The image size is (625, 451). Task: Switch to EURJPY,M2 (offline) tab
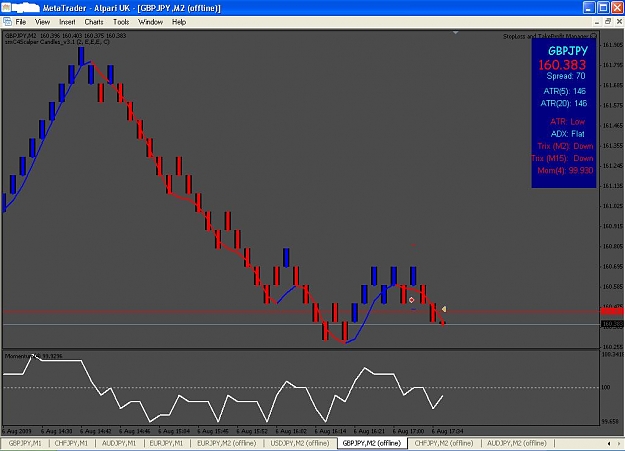pos(226,443)
